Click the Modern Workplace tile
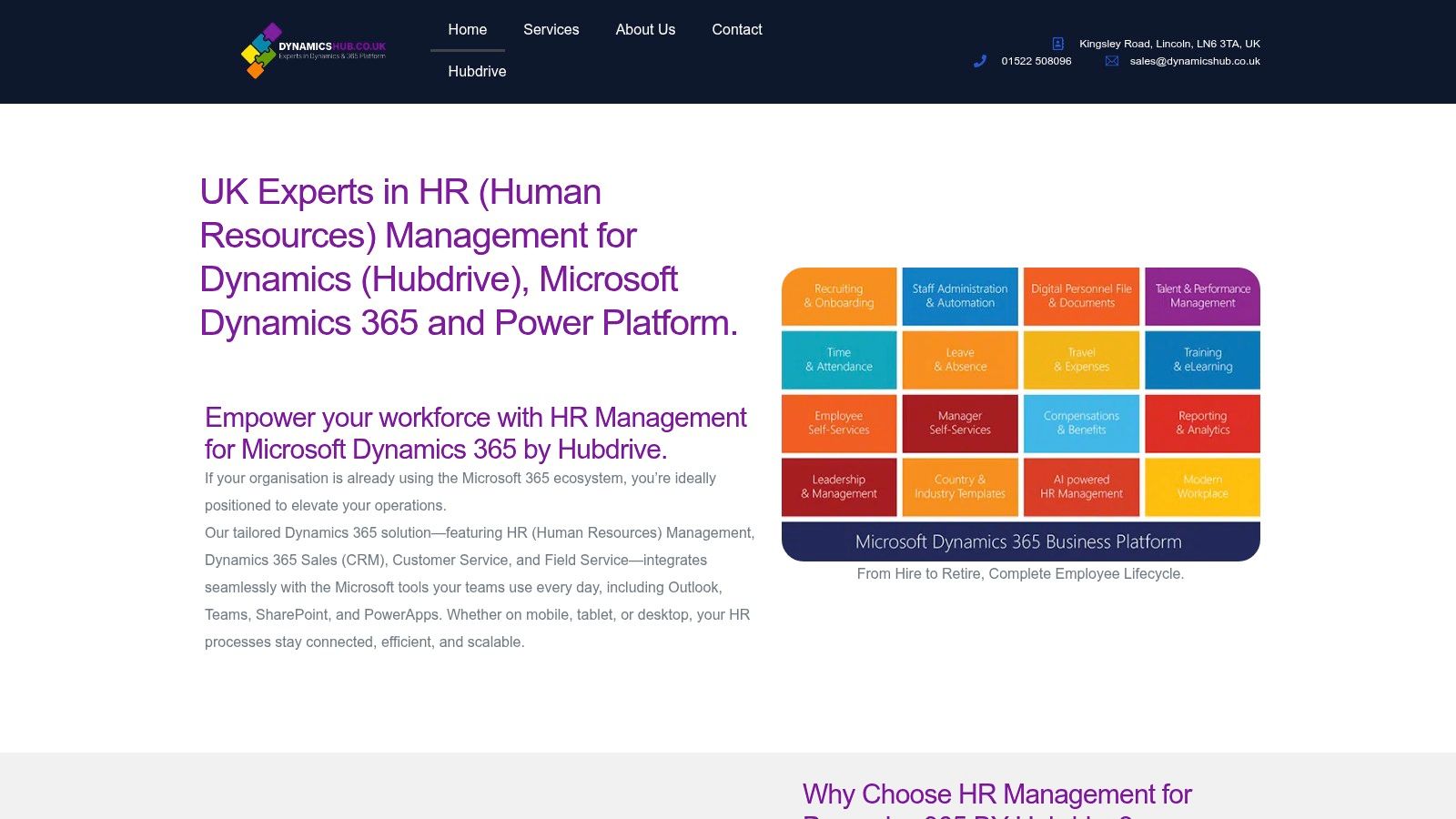Viewport: 1456px width, 819px height. (1202, 487)
